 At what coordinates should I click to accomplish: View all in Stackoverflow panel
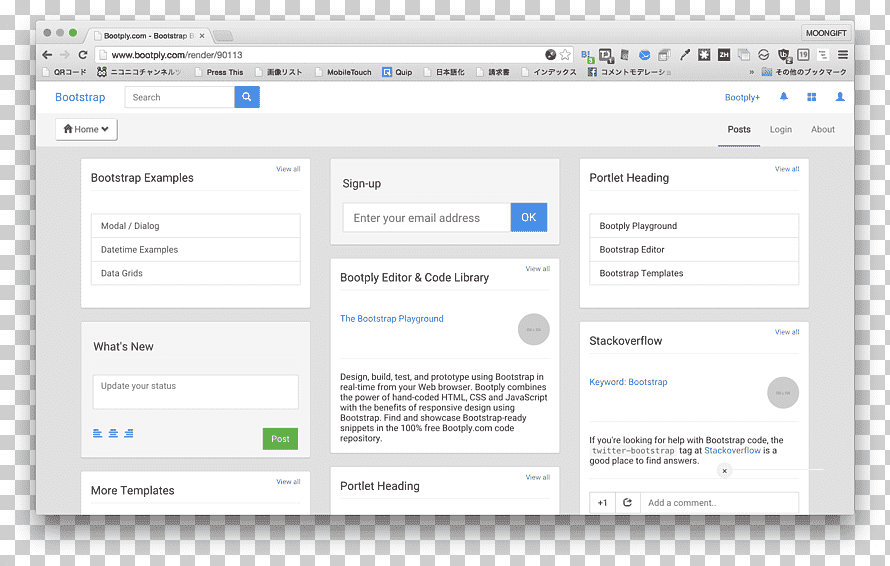pyautogui.click(x=787, y=332)
